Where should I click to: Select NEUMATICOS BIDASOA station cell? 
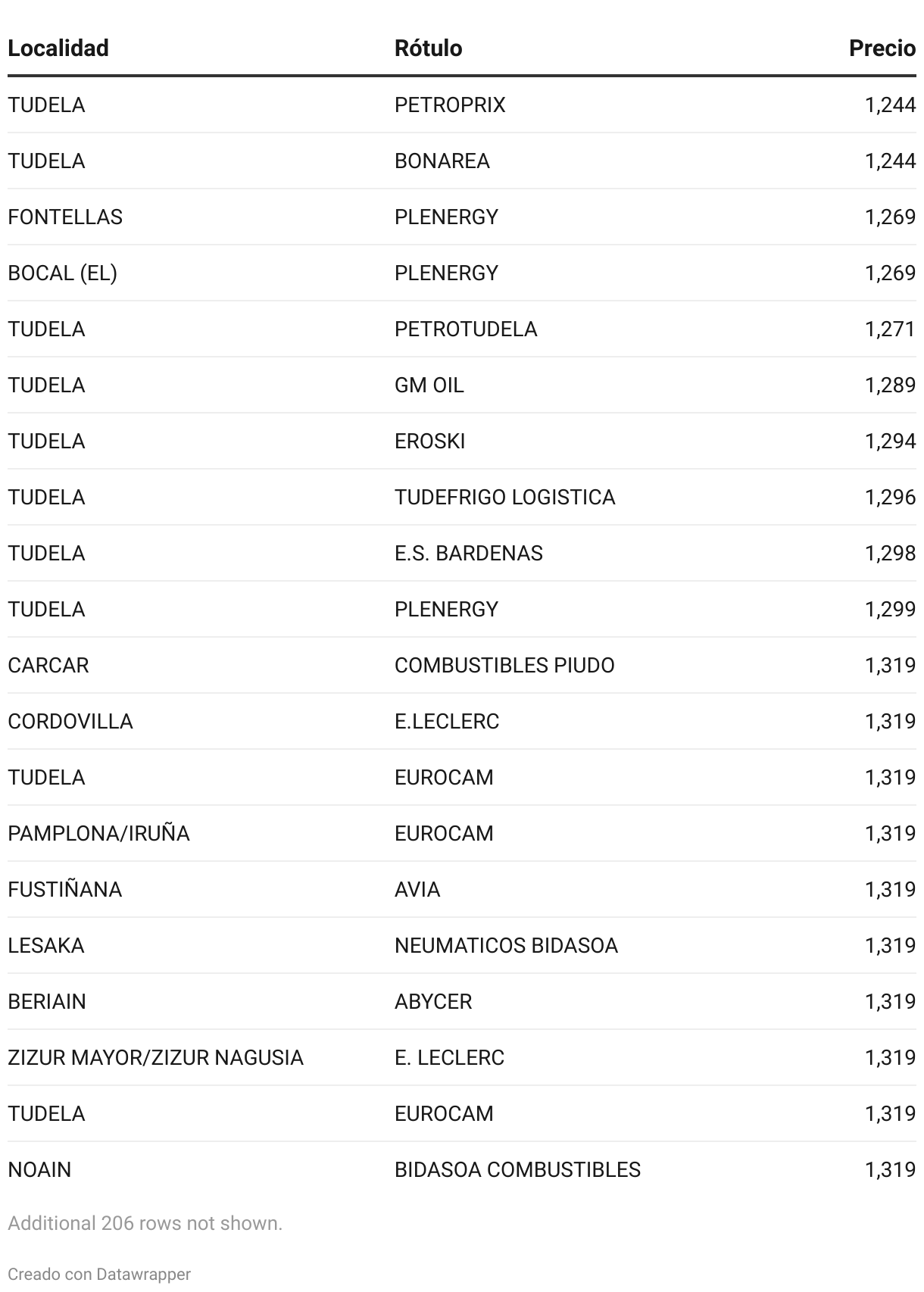(507, 945)
